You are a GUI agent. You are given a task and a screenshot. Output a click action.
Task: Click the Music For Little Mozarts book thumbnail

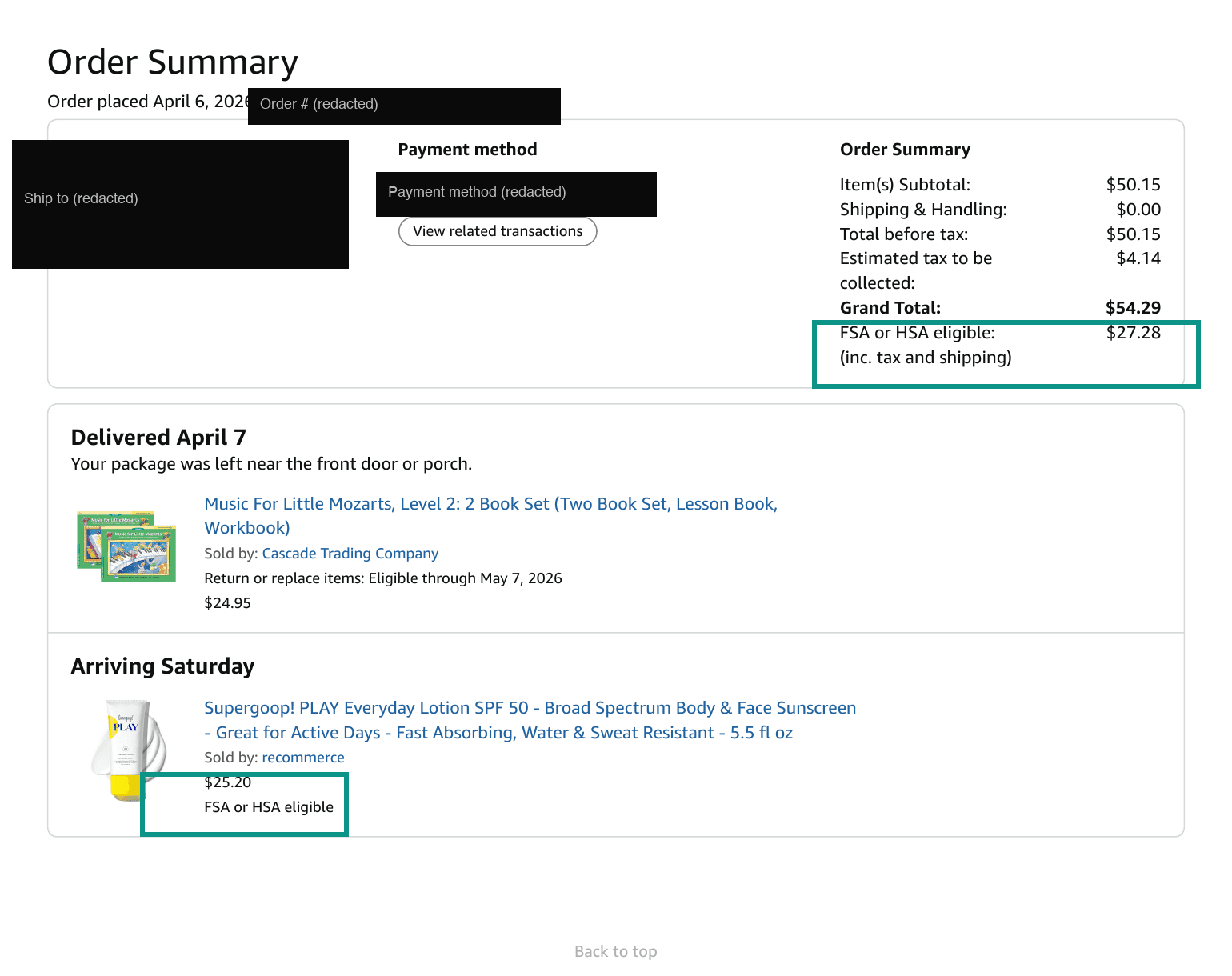(x=126, y=546)
